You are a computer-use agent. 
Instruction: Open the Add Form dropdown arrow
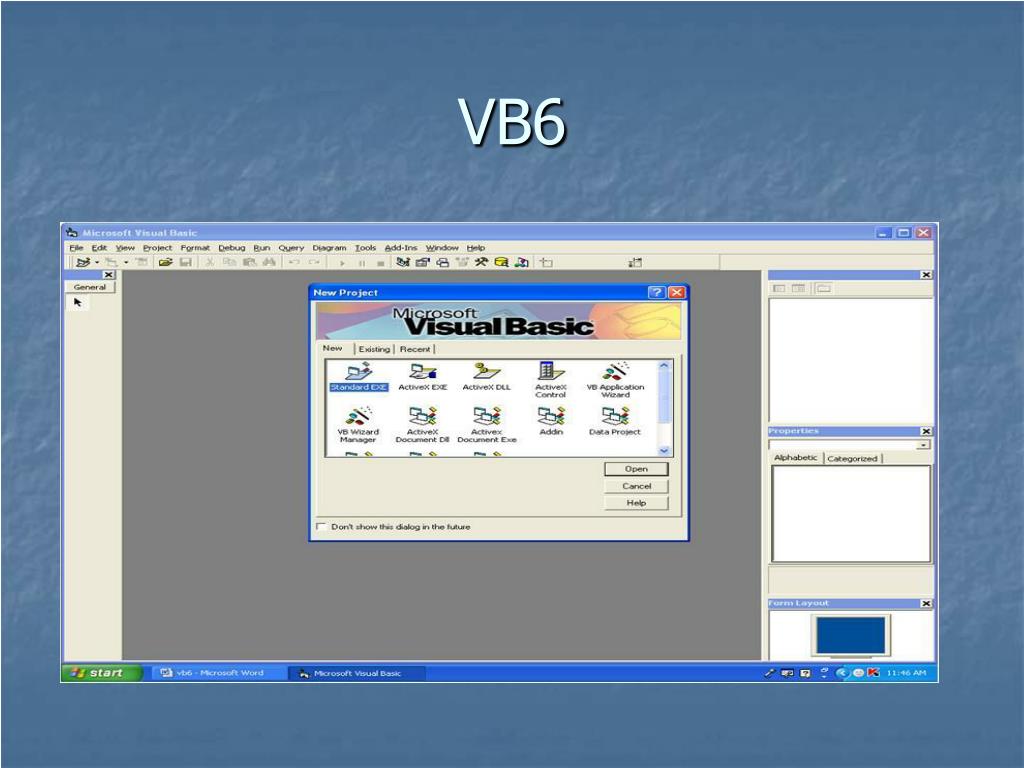126,263
